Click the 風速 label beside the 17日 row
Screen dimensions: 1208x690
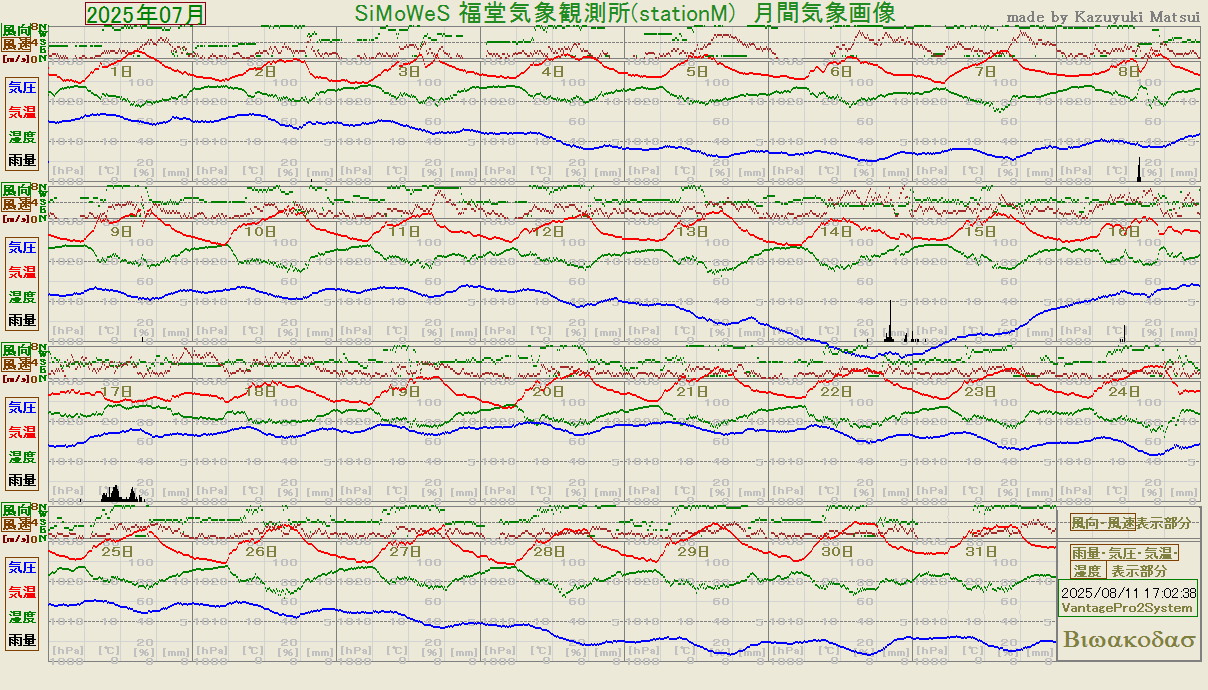[x=16, y=365]
